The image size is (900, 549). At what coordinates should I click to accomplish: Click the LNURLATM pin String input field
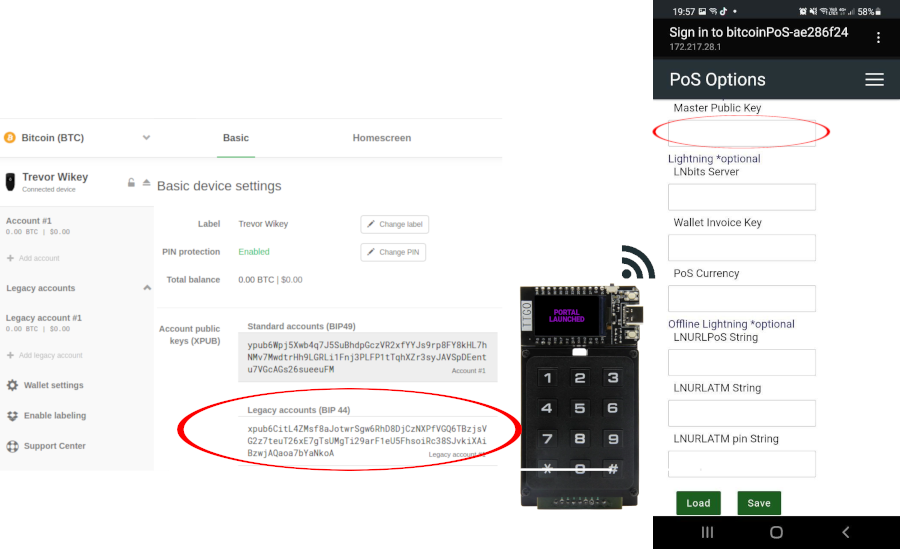click(742, 464)
